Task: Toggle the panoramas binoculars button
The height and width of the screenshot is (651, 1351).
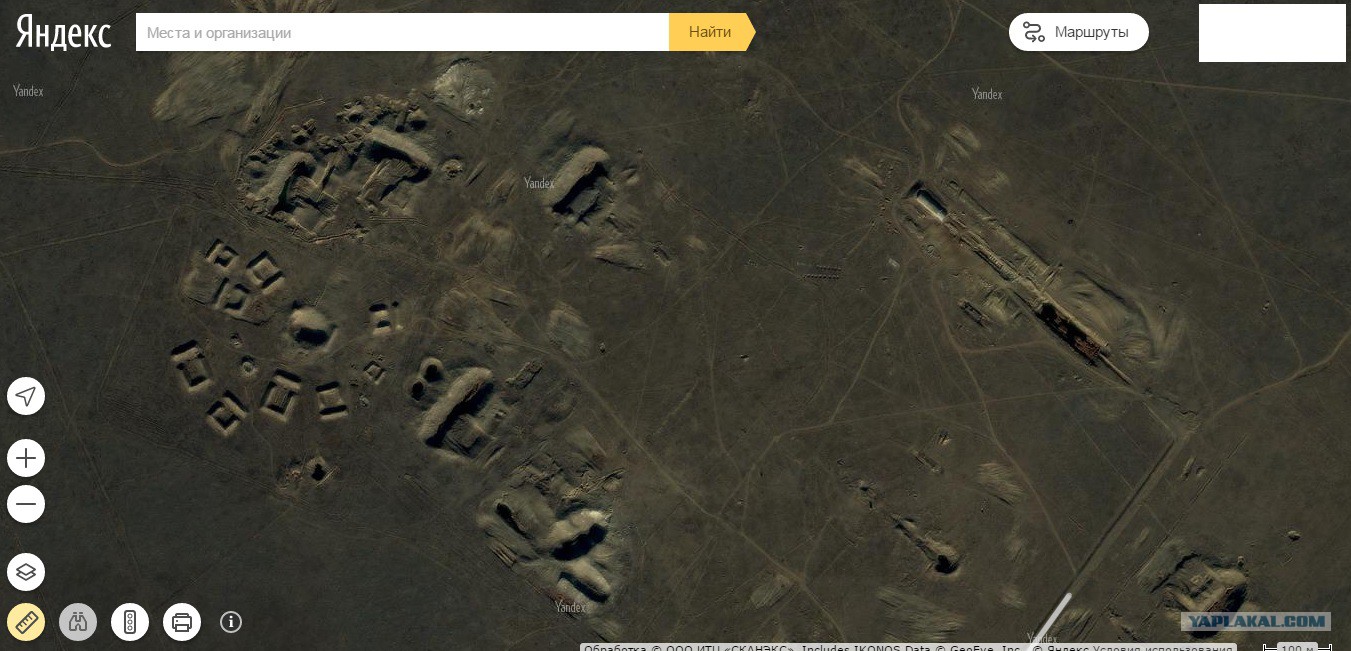Action: tap(78, 622)
